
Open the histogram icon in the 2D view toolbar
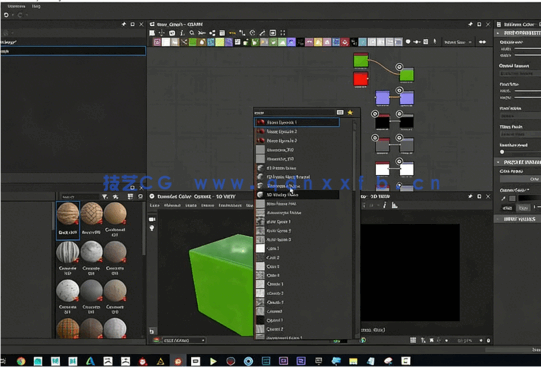point(394,205)
